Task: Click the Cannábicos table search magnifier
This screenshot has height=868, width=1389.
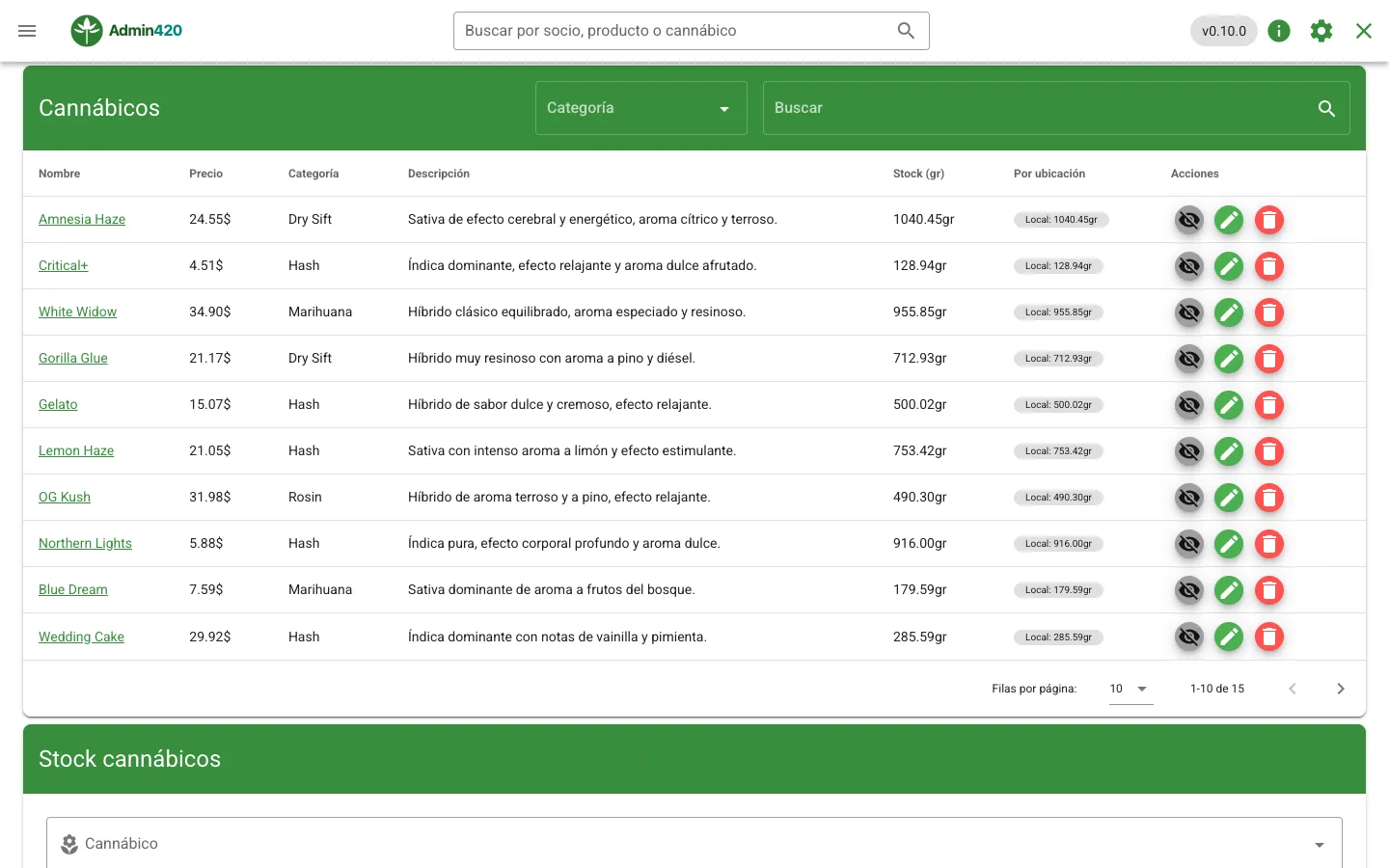Action: click(x=1326, y=108)
